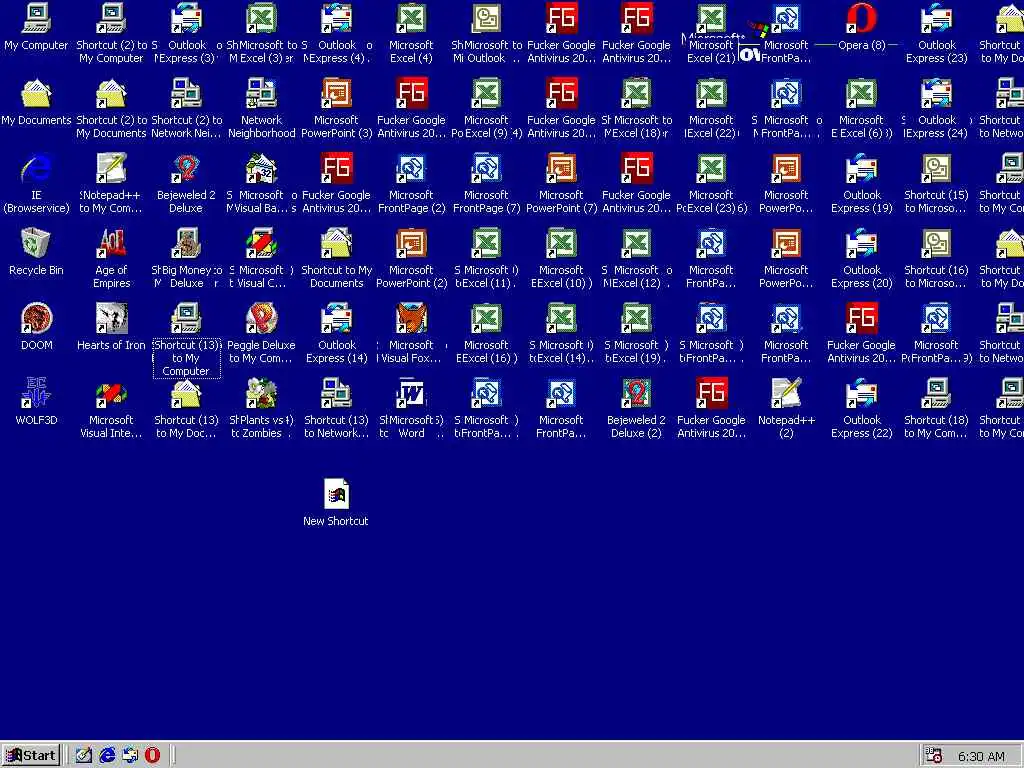Click the 6:30 AM taskbar clock

coord(981,756)
